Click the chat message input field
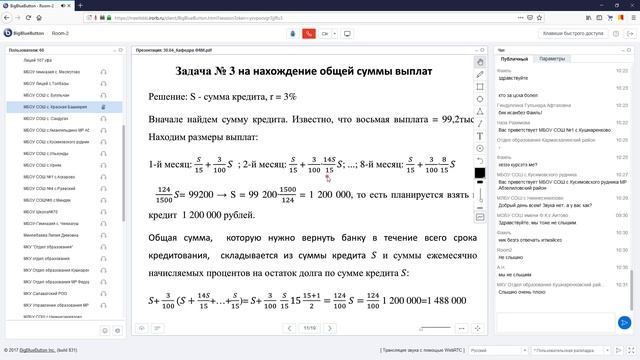640x360 pixels. (556, 322)
